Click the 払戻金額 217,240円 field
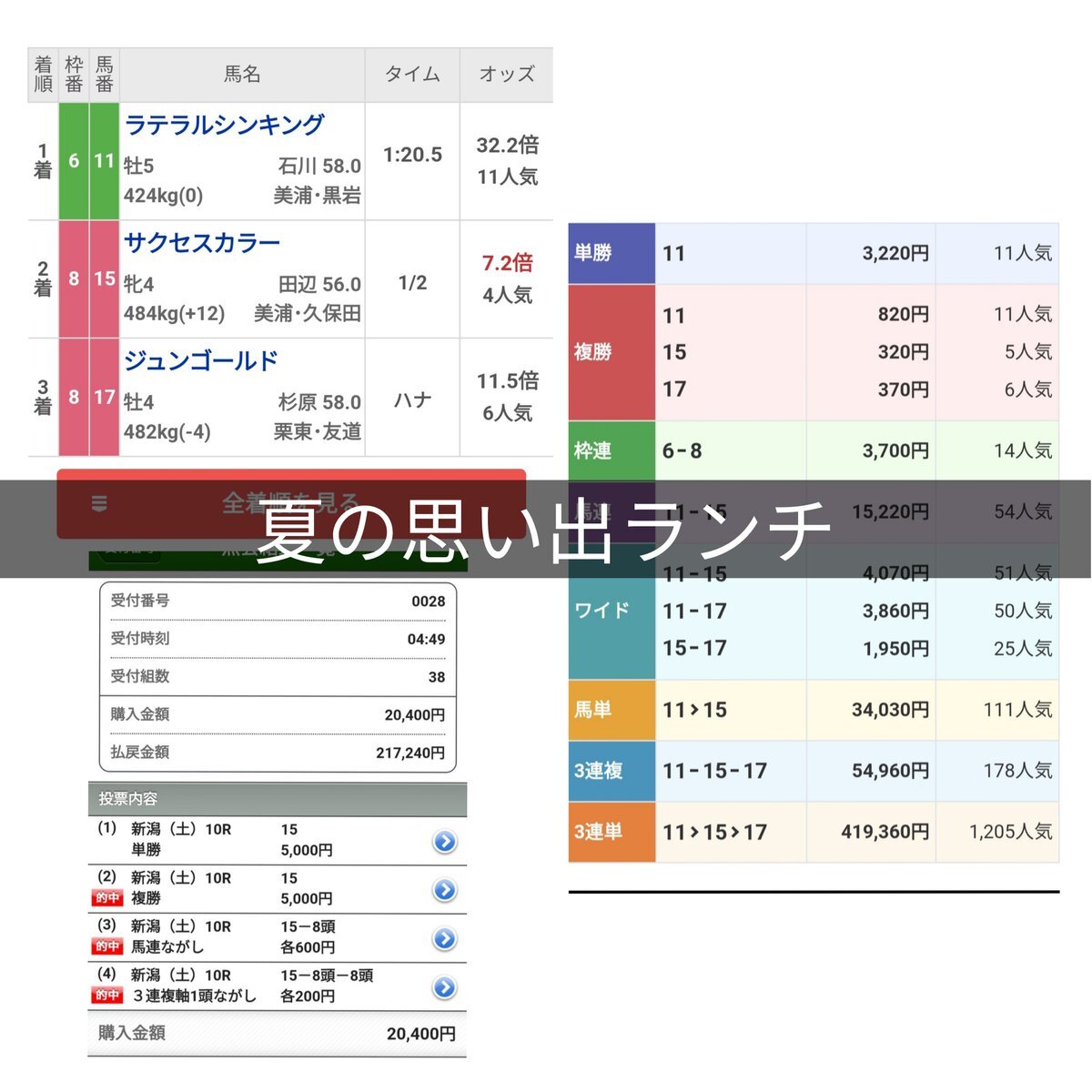This screenshot has height=1092, width=1092. click(x=273, y=753)
